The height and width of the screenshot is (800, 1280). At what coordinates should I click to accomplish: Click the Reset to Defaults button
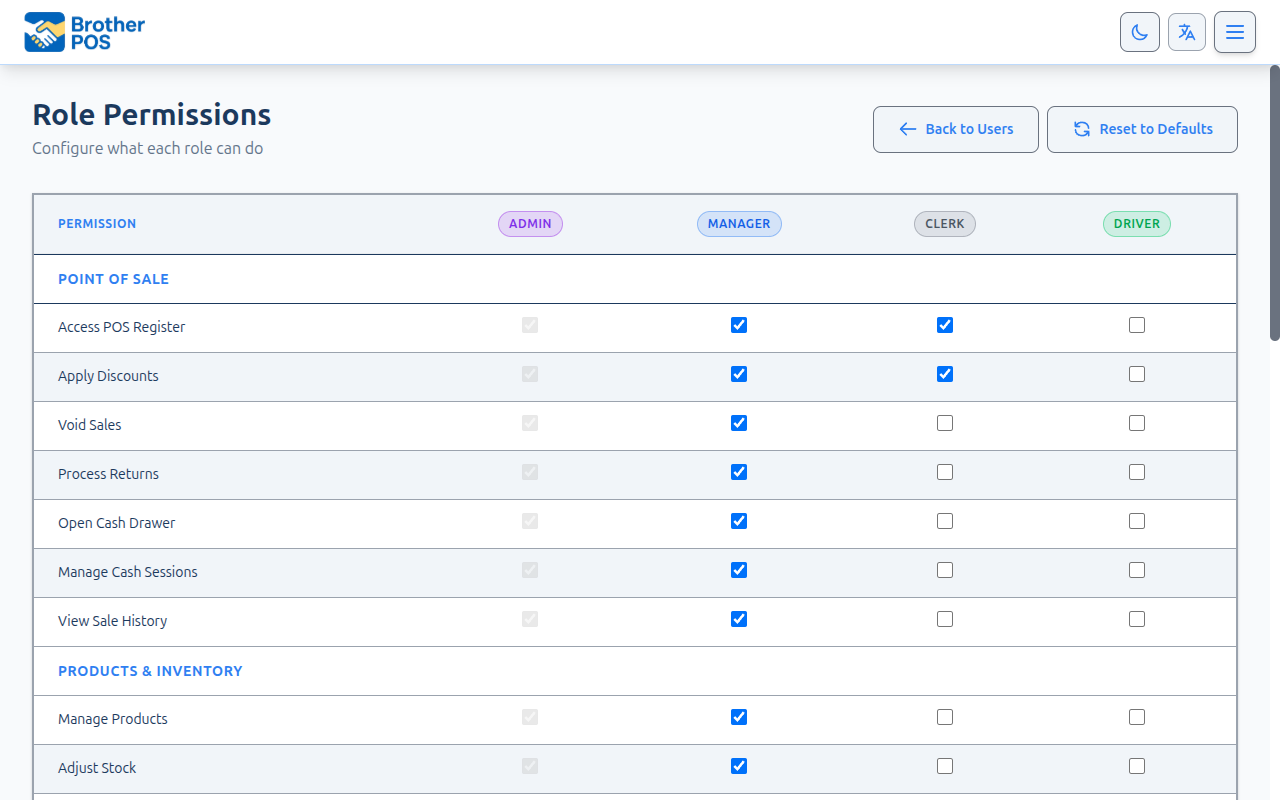coord(1142,129)
